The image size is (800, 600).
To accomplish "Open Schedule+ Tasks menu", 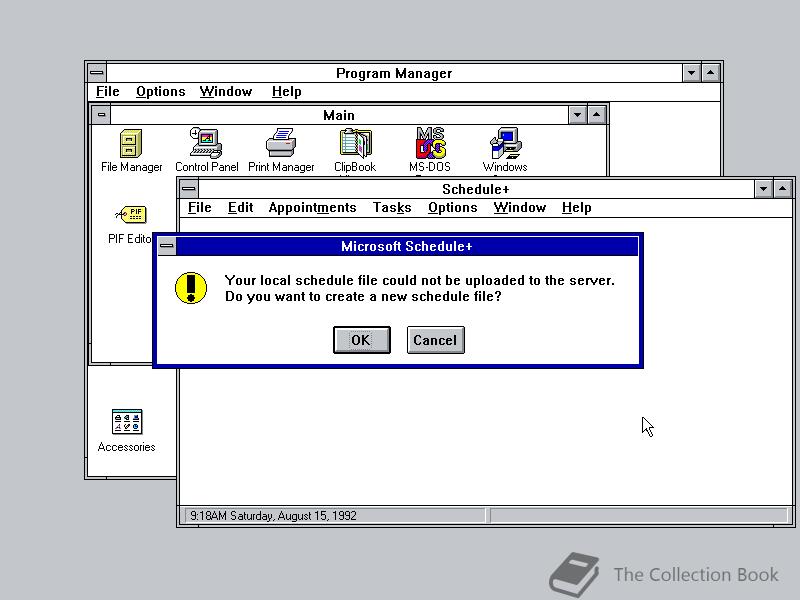I will 392,208.
